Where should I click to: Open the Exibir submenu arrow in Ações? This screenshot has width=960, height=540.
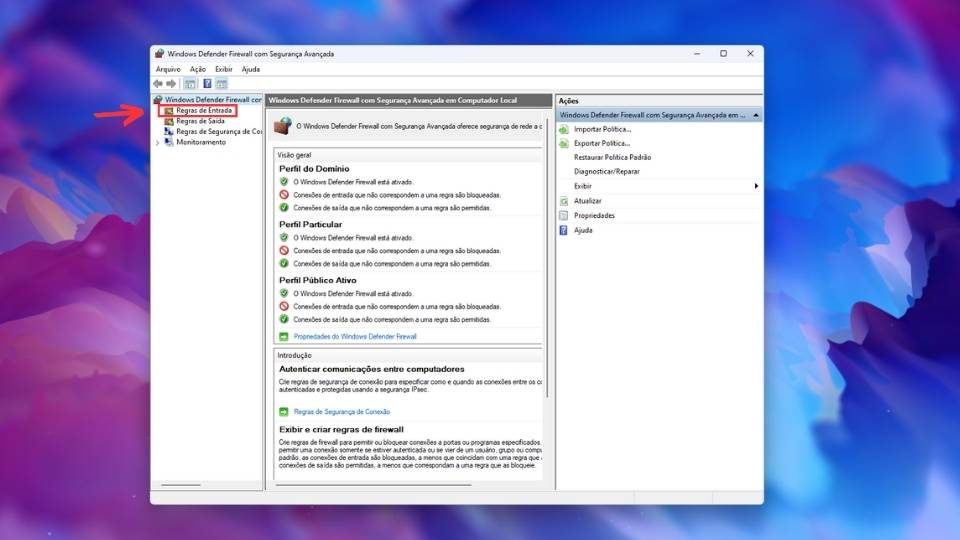756,186
